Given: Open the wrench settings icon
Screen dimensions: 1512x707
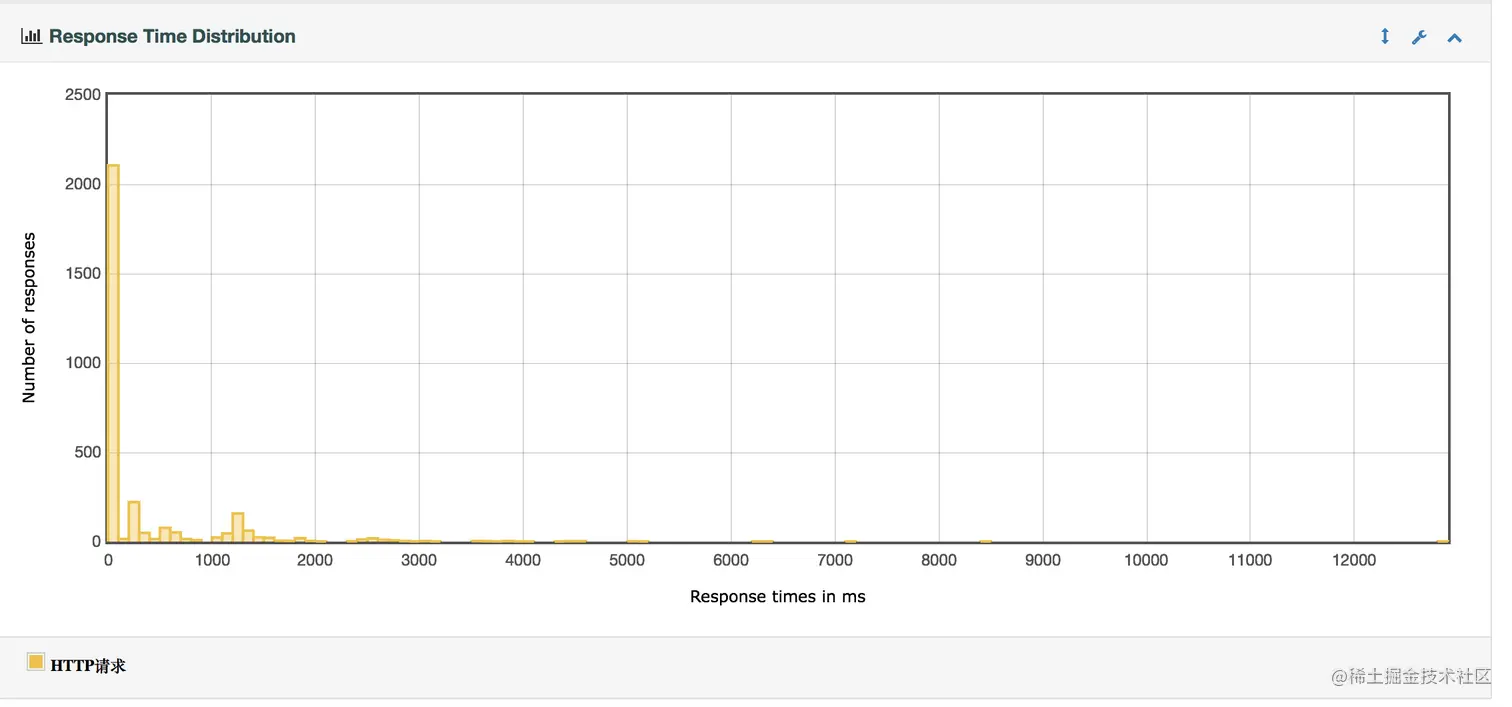Looking at the screenshot, I should 1419,38.
